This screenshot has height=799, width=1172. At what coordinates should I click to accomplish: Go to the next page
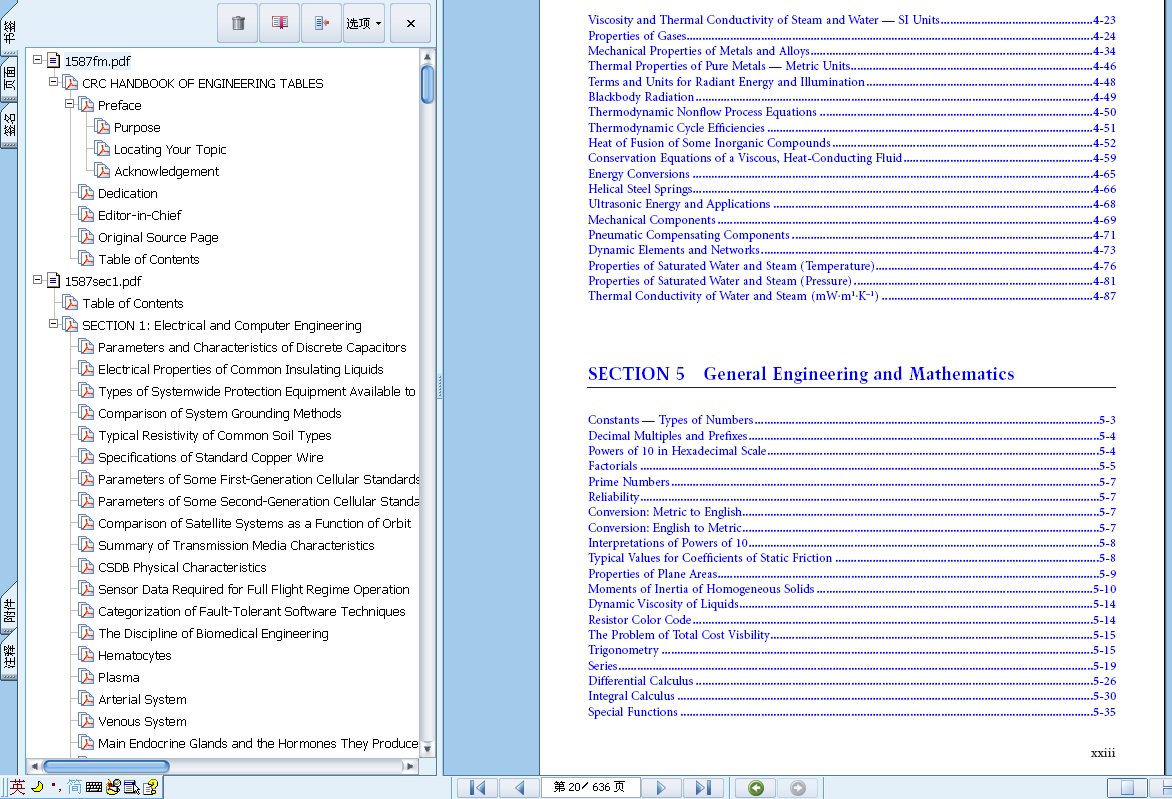click(661, 788)
